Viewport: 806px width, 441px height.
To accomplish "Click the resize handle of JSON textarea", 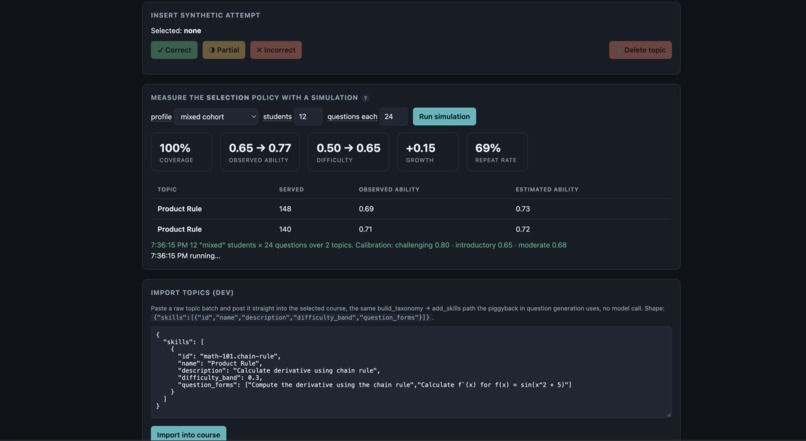I will coord(668,414).
